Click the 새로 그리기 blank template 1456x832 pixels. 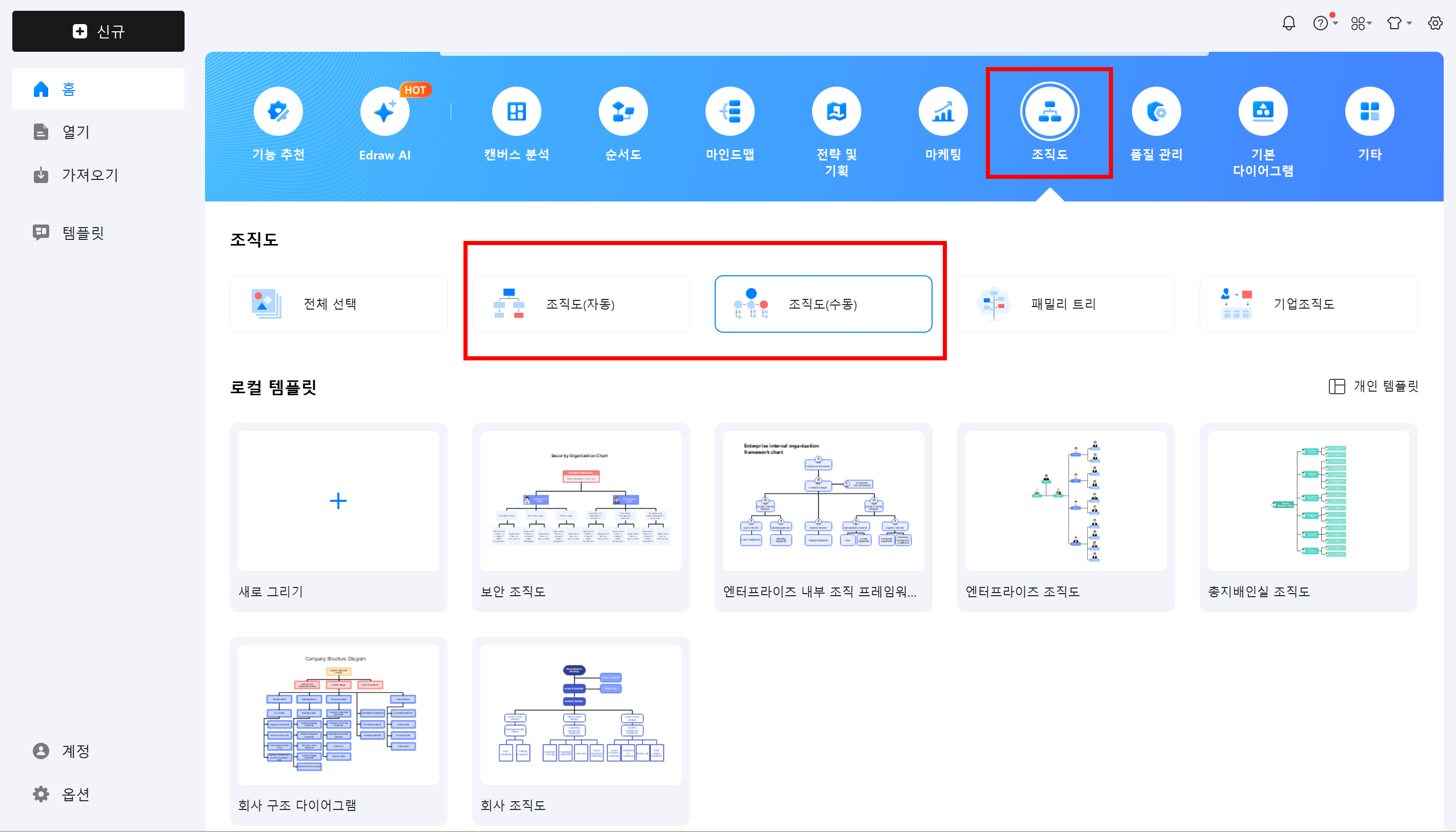[338, 517]
